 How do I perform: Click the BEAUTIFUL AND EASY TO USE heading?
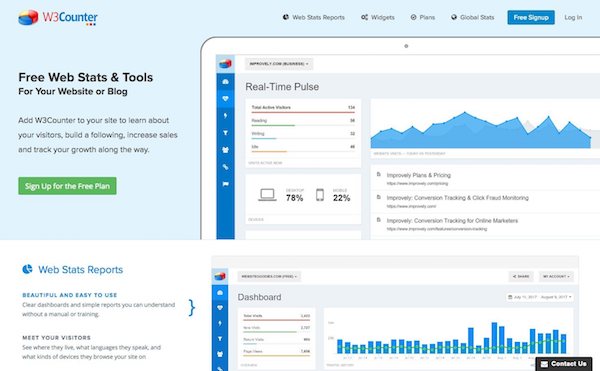(70, 295)
